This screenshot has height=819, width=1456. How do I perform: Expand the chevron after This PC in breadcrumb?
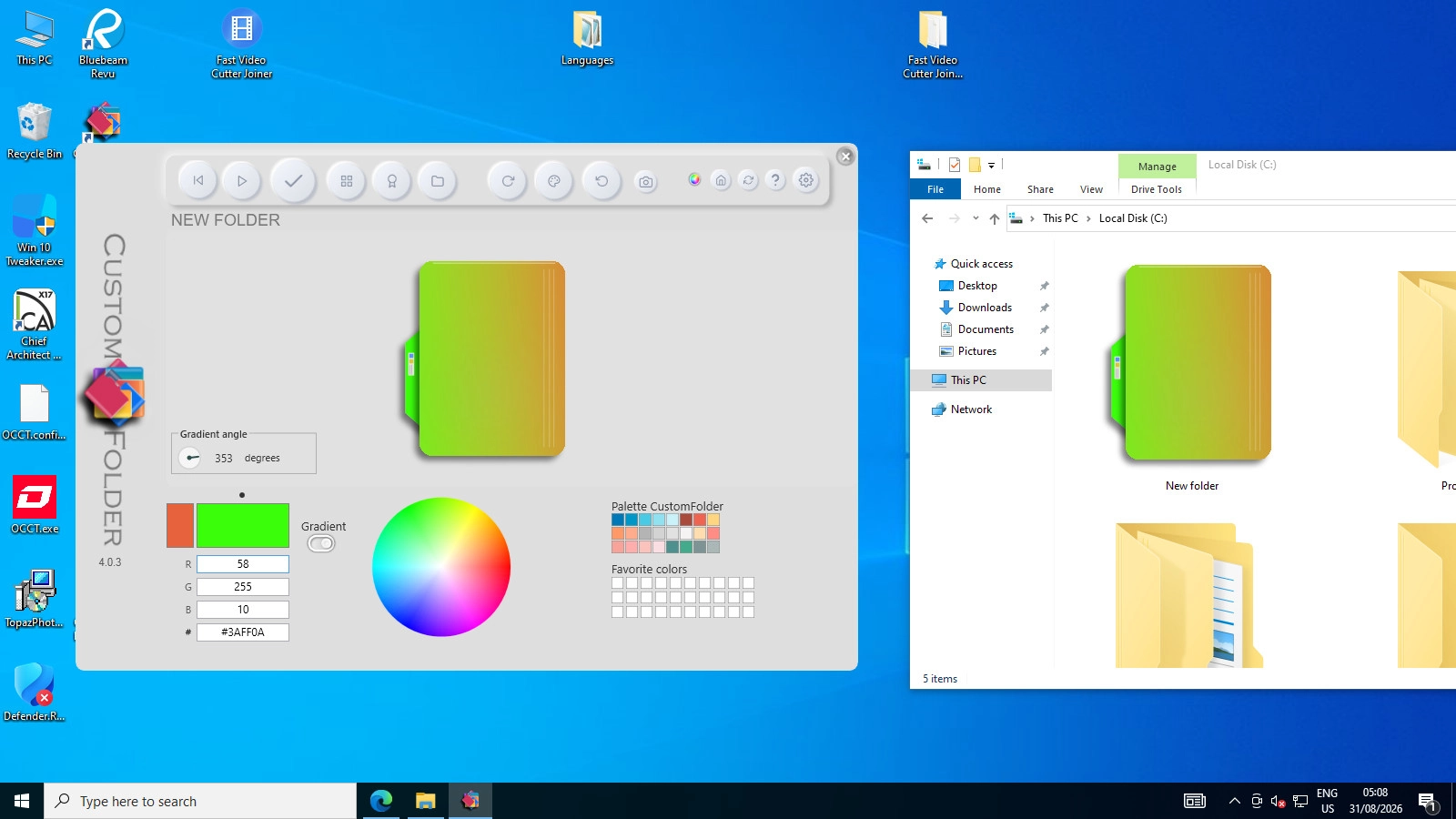1088,218
